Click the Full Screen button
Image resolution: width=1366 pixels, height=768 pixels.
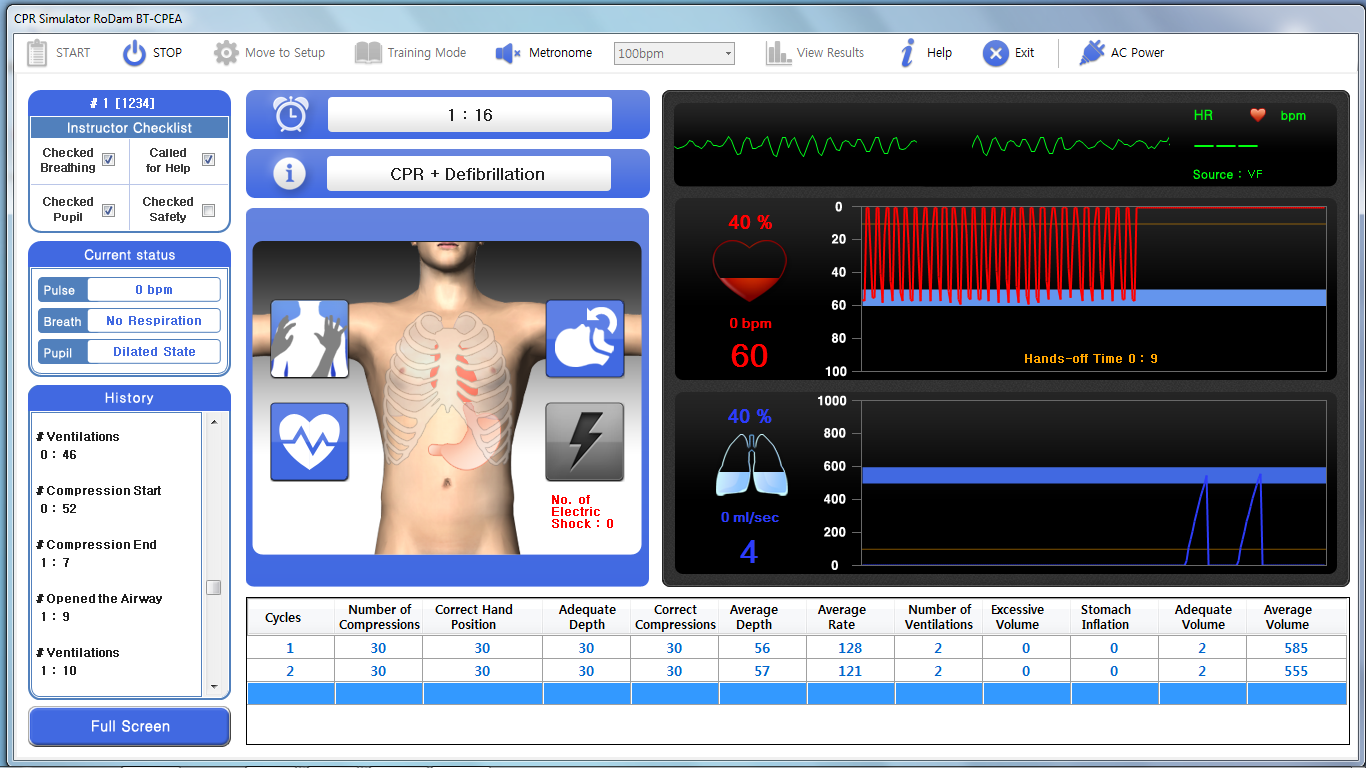130,726
